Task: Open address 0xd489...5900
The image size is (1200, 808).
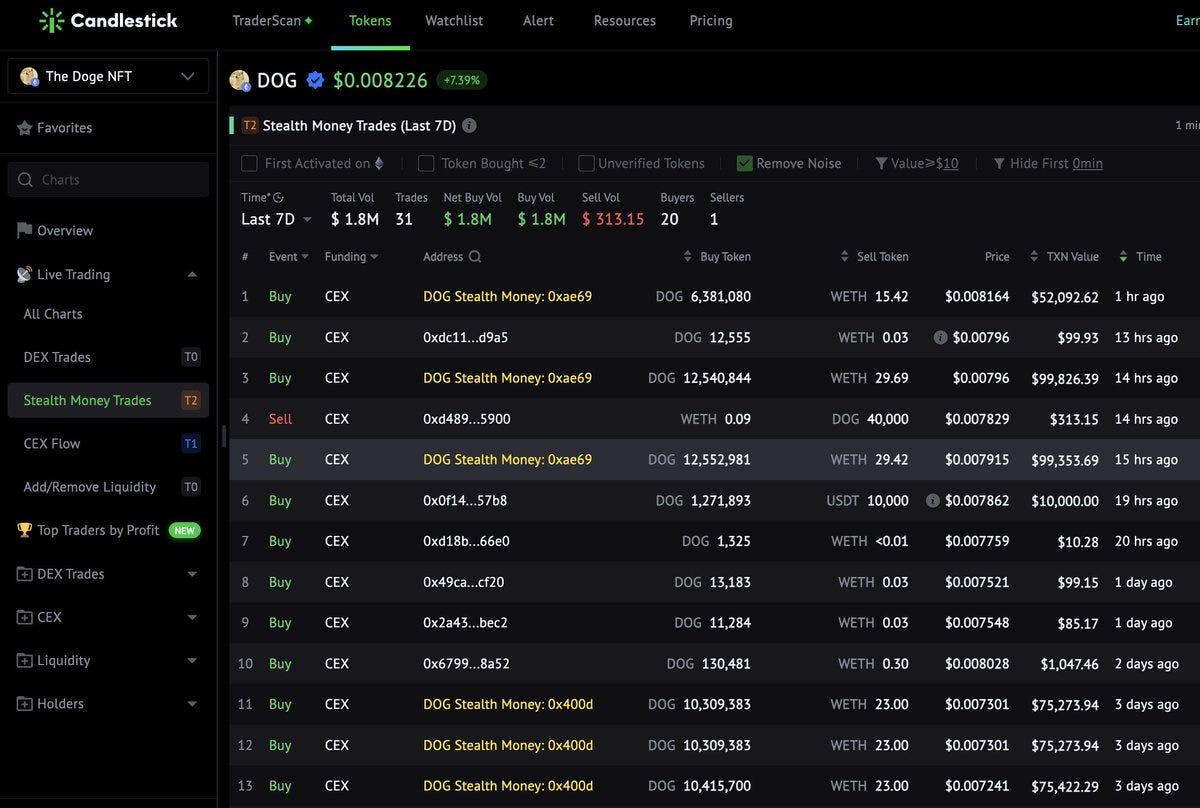Action: [x=466, y=419]
